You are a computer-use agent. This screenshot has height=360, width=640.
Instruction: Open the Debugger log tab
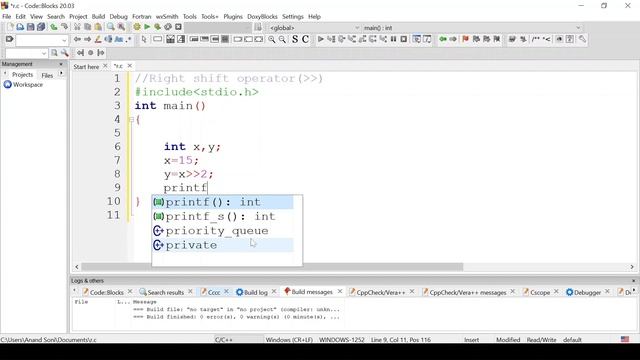click(x=587, y=292)
